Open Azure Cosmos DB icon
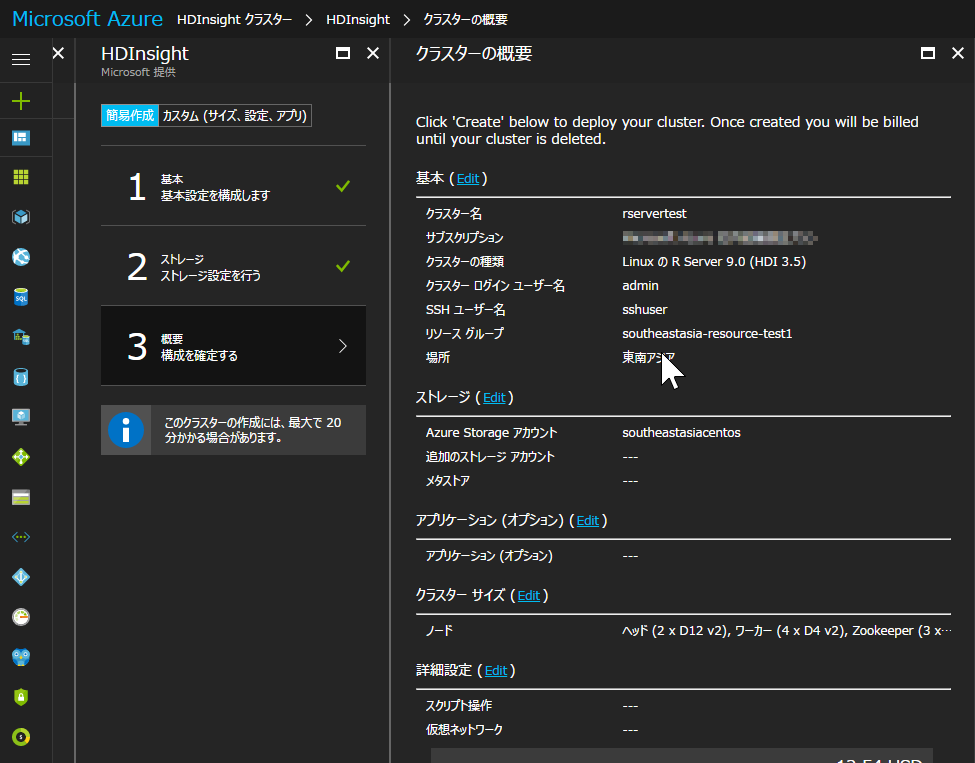975x763 pixels. click(21, 377)
